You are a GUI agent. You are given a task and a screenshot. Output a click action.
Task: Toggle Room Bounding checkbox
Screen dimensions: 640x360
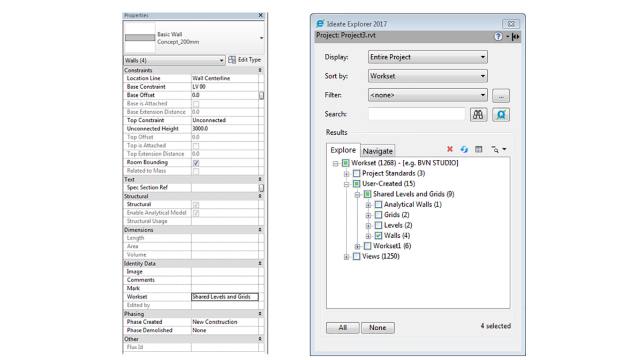coord(196,163)
